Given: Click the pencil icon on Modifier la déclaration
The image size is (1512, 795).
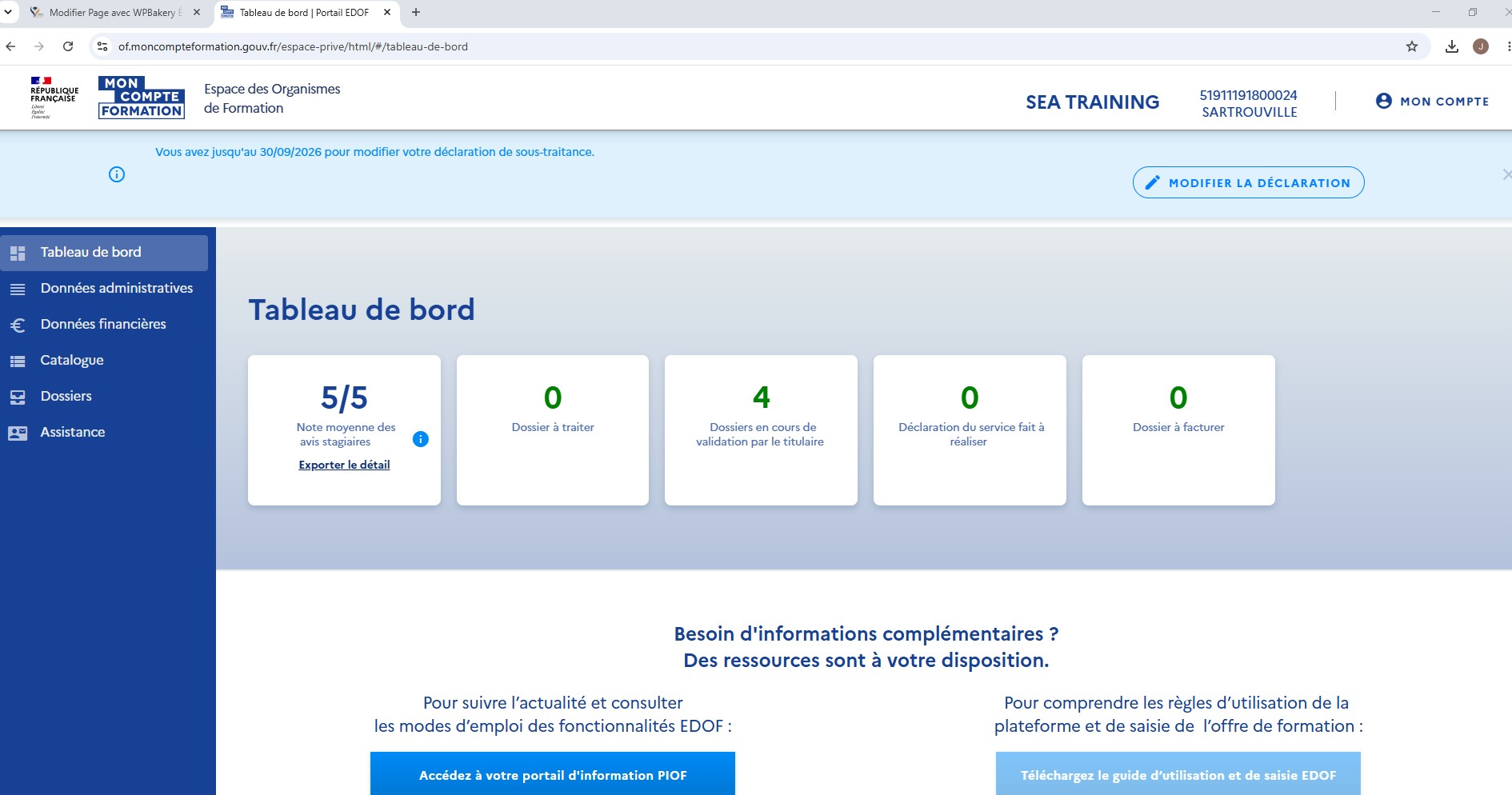Looking at the screenshot, I should point(1153,182).
